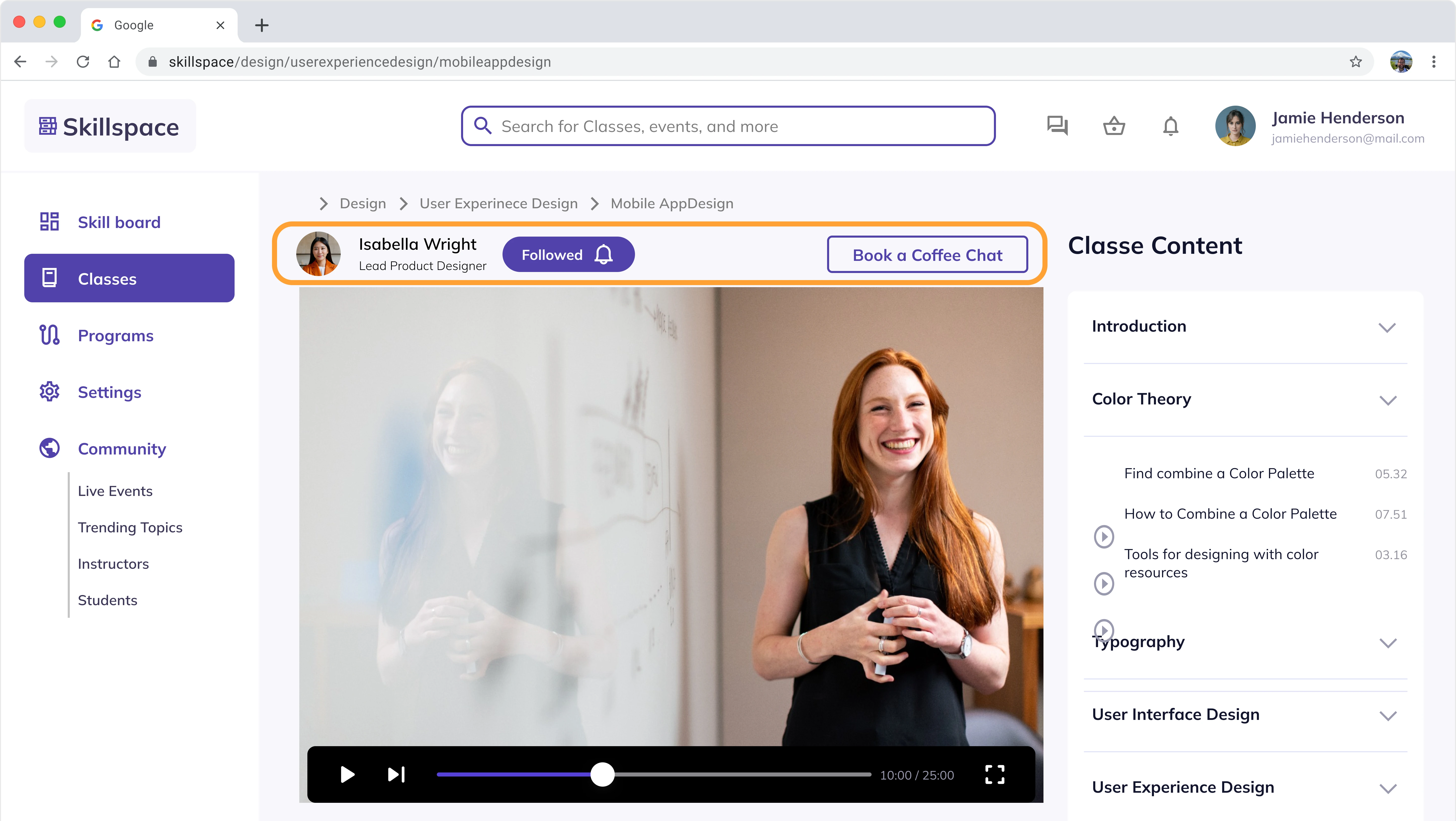Click the Settings gear icon

(x=49, y=391)
